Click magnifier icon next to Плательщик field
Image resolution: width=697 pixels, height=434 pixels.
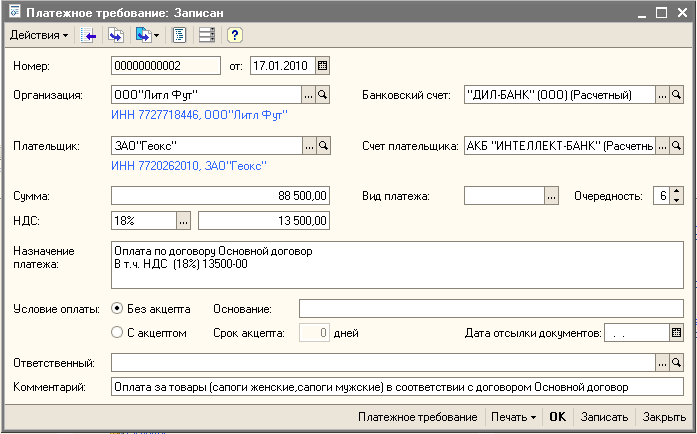coord(323,146)
